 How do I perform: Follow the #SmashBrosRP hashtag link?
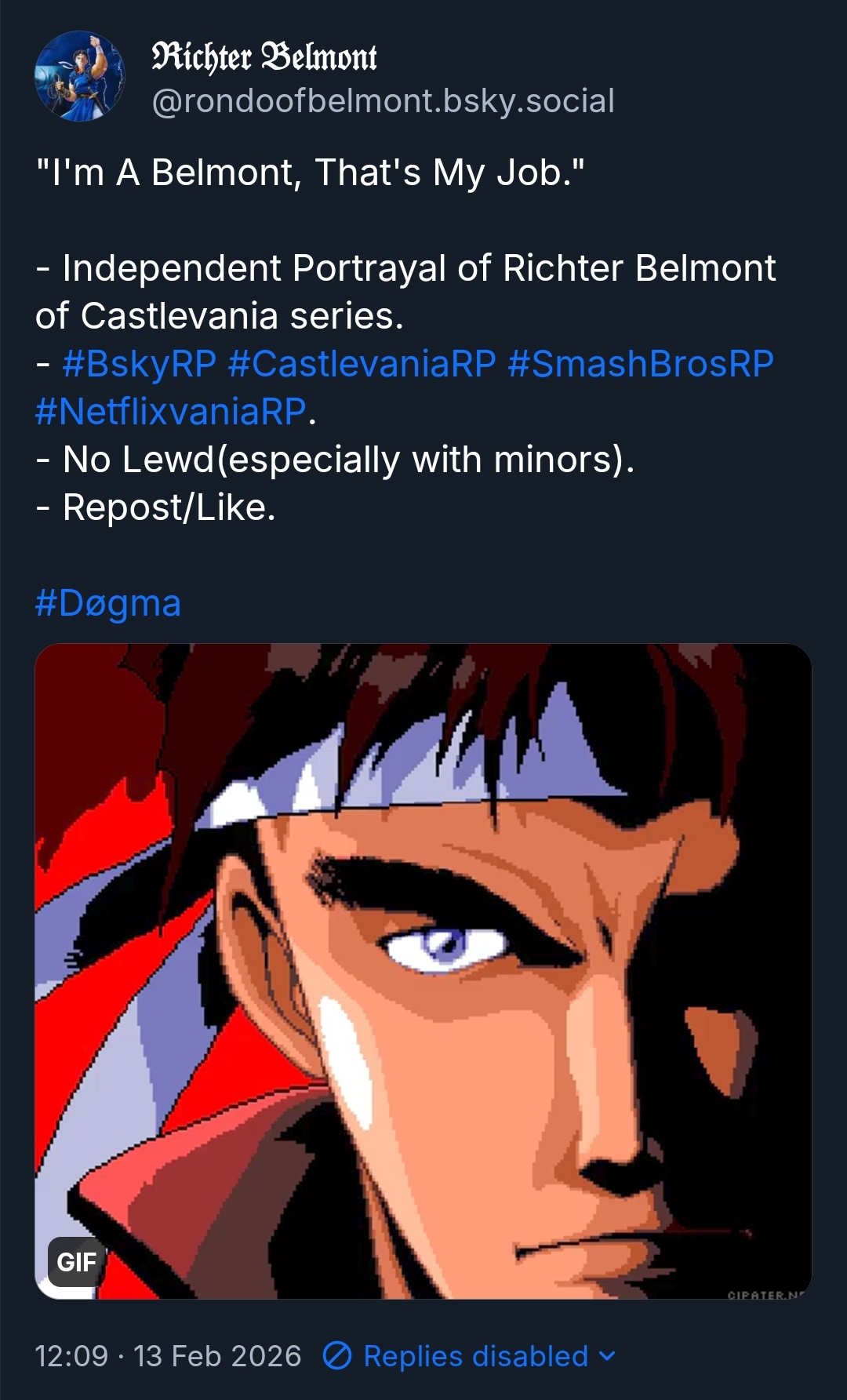tap(640, 364)
